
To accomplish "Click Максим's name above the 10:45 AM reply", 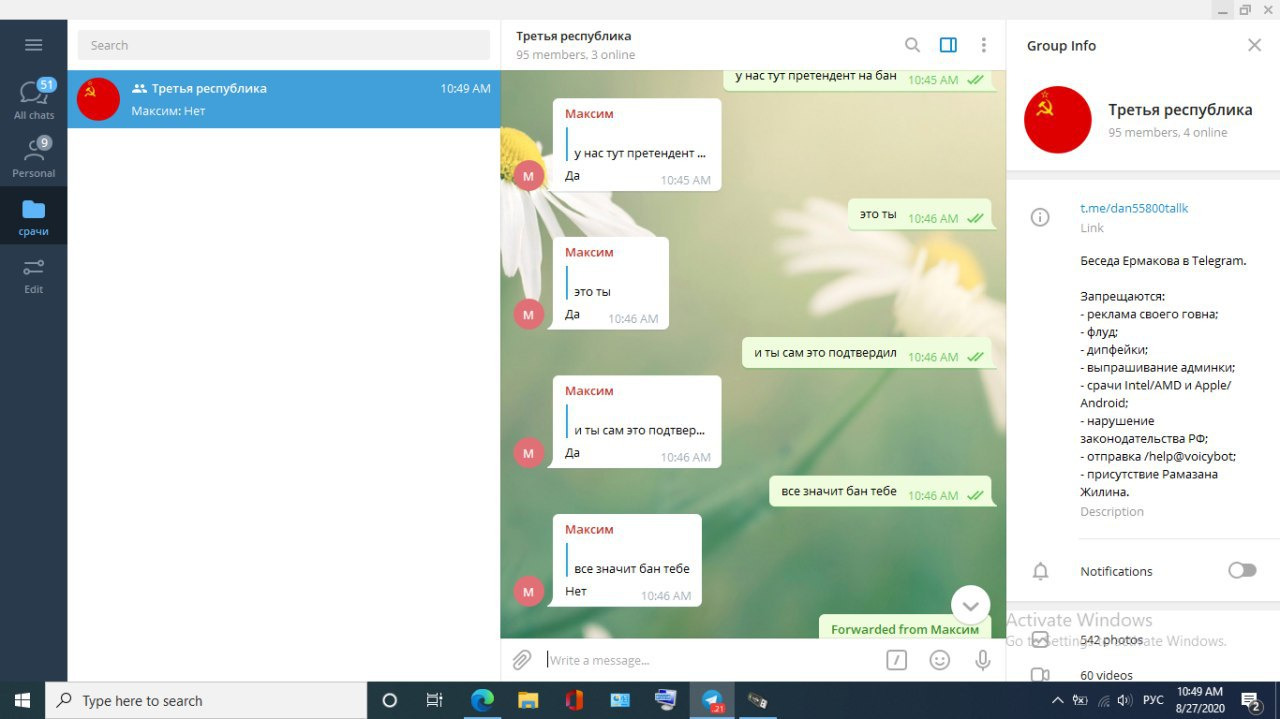I will click(x=589, y=114).
